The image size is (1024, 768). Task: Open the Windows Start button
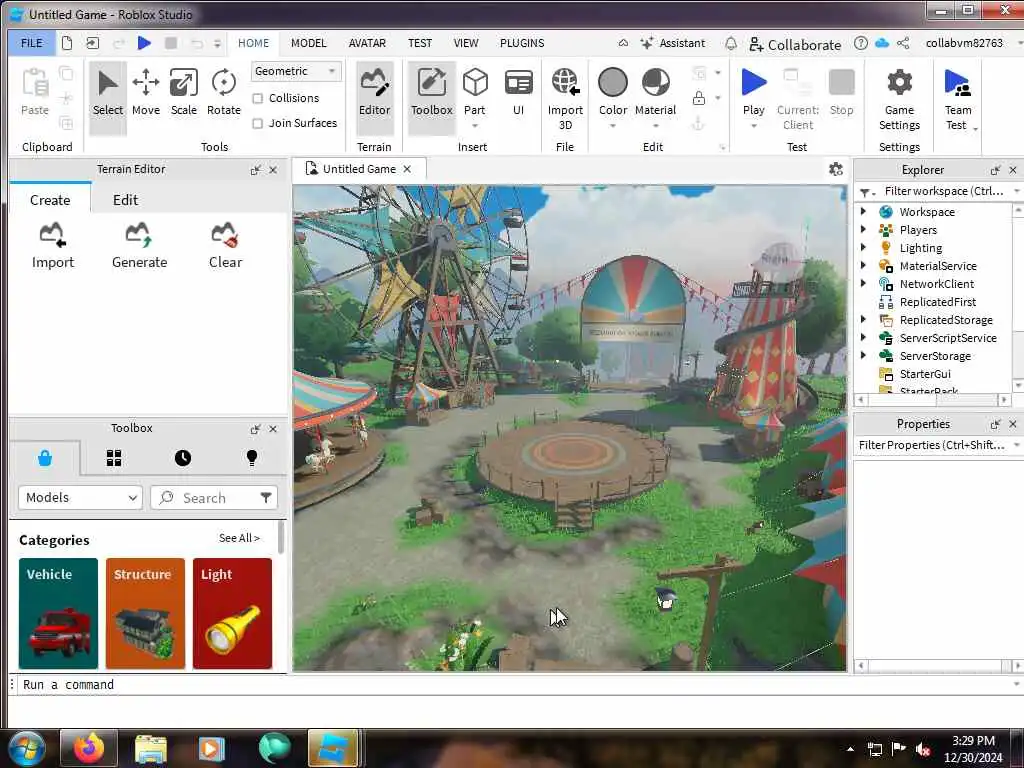26,748
